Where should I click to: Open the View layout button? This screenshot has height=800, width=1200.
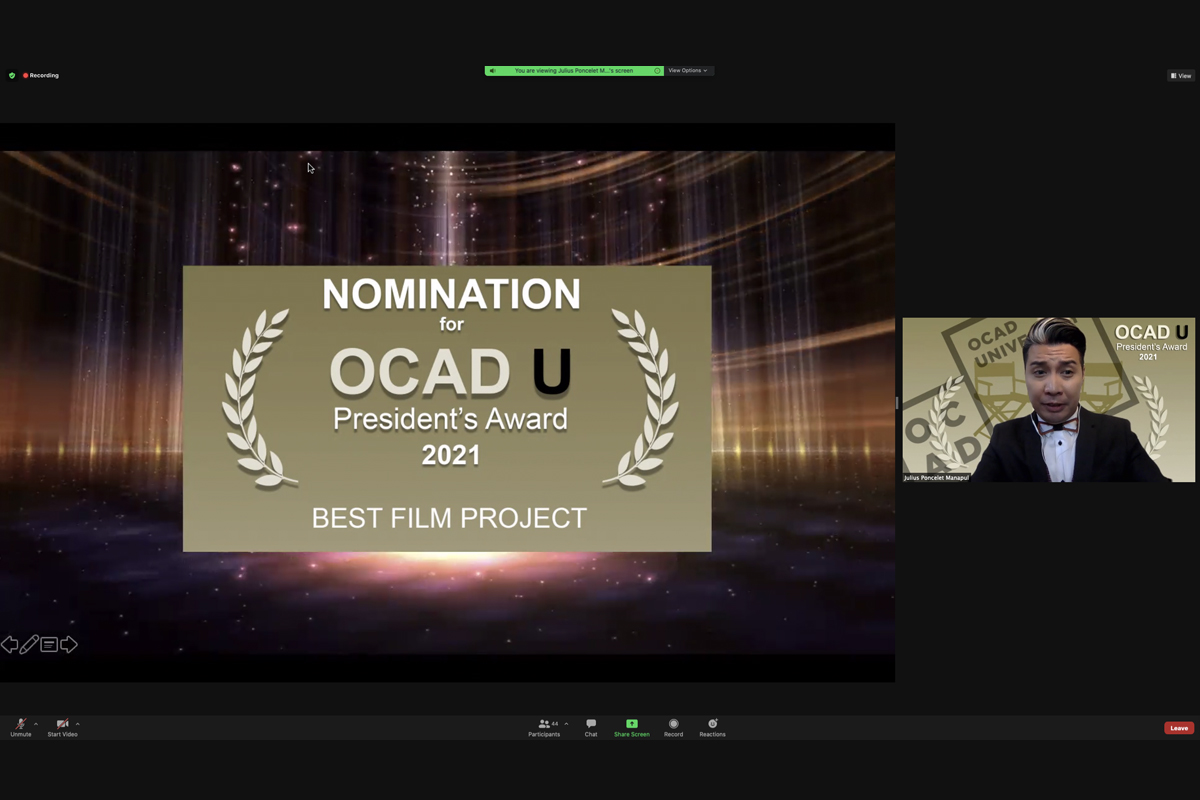[1181, 76]
